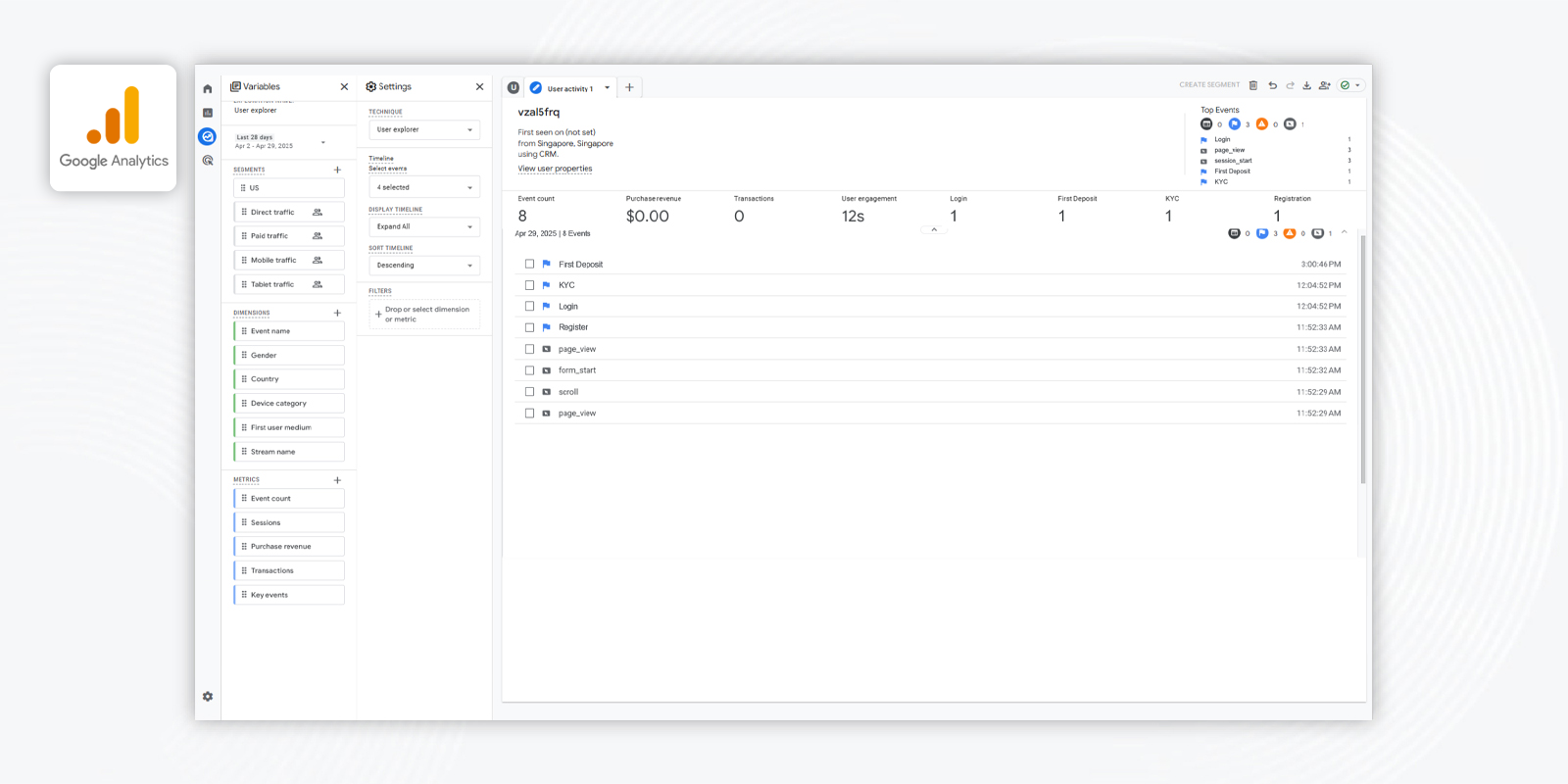Select the Event name dimension chip

289,331
